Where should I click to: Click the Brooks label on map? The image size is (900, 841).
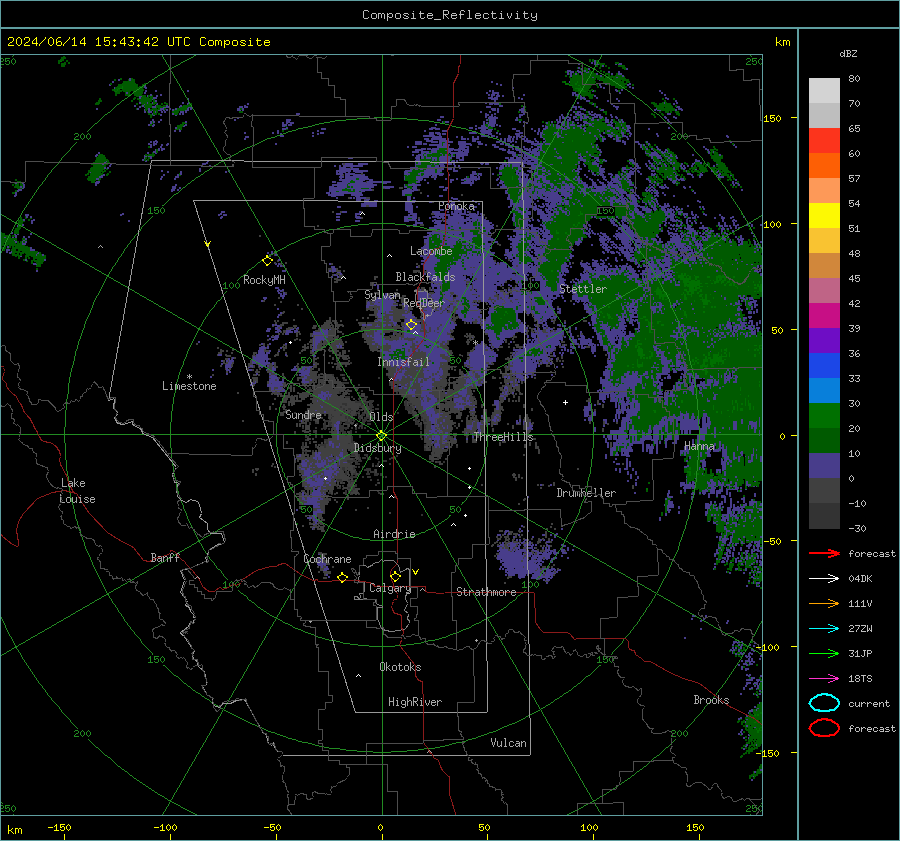tap(711, 700)
